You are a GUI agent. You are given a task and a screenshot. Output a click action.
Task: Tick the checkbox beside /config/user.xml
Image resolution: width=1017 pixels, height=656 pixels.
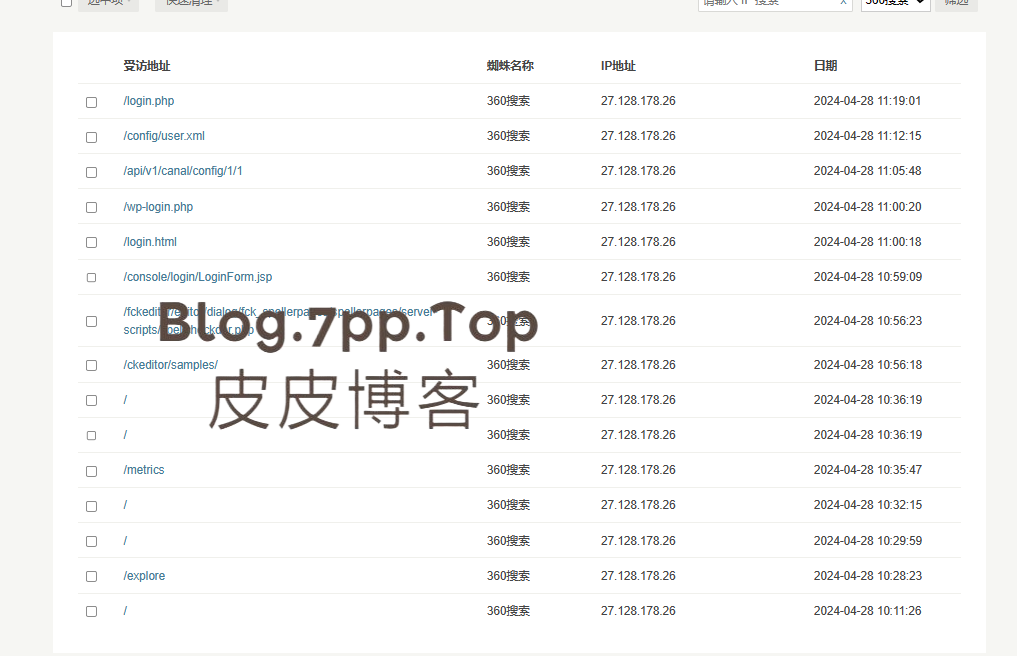[x=92, y=137]
